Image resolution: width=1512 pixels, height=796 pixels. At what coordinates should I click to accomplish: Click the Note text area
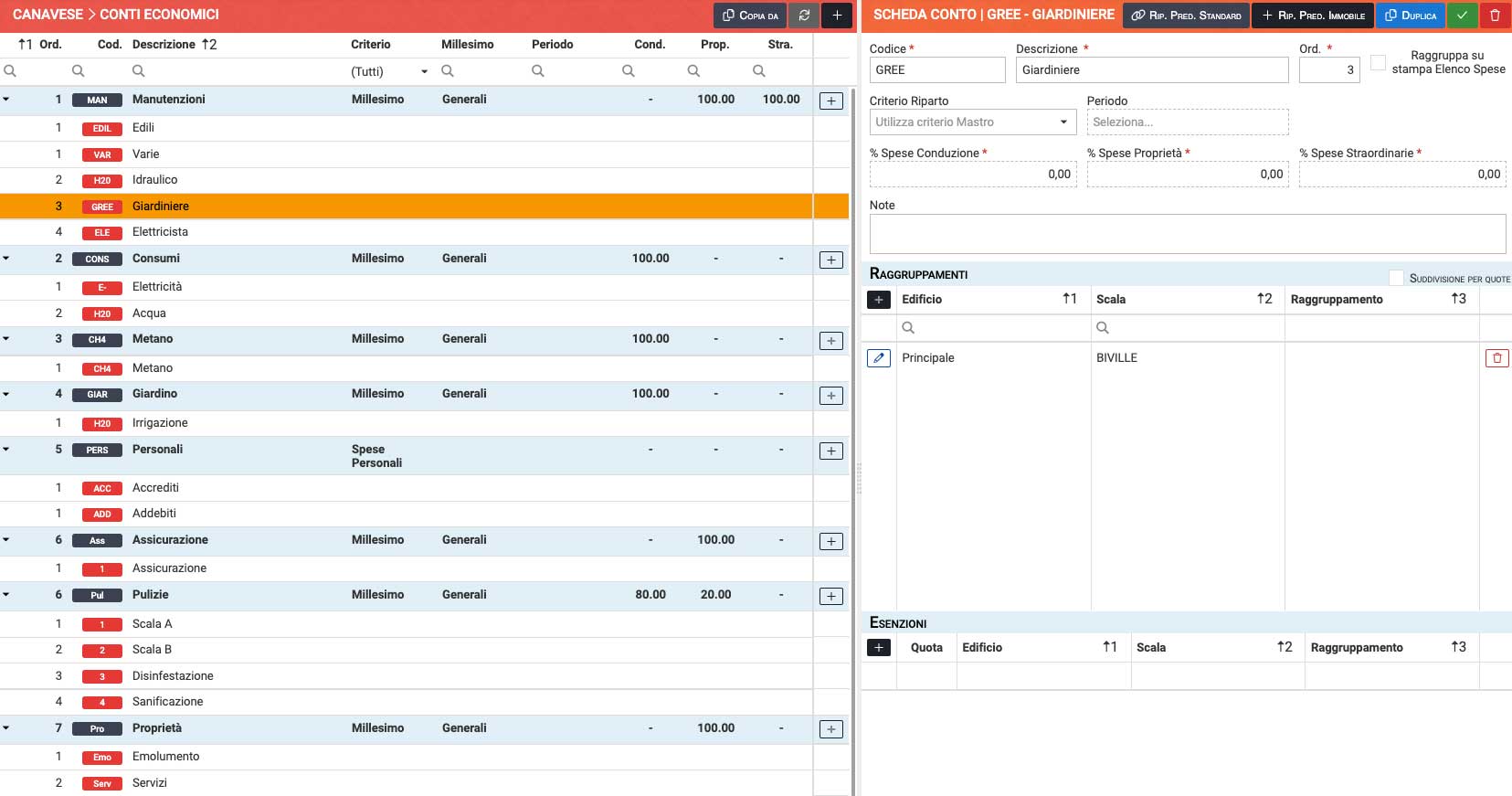(1188, 234)
